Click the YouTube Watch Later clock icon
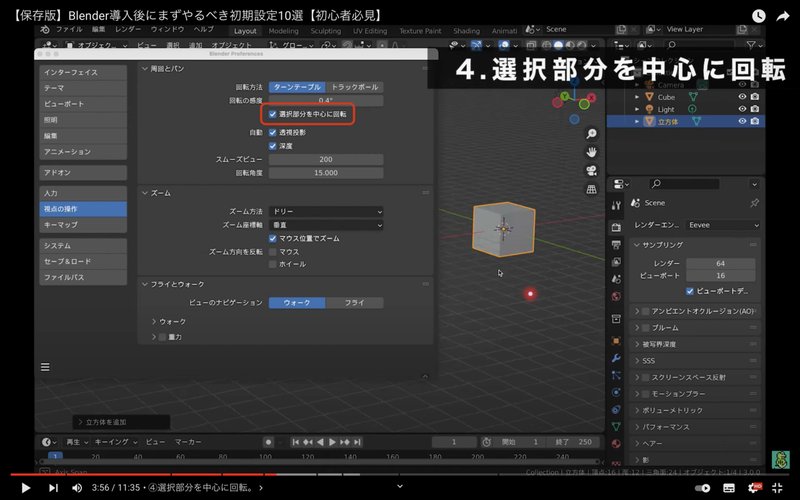The height and width of the screenshot is (500, 800). (759, 16)
